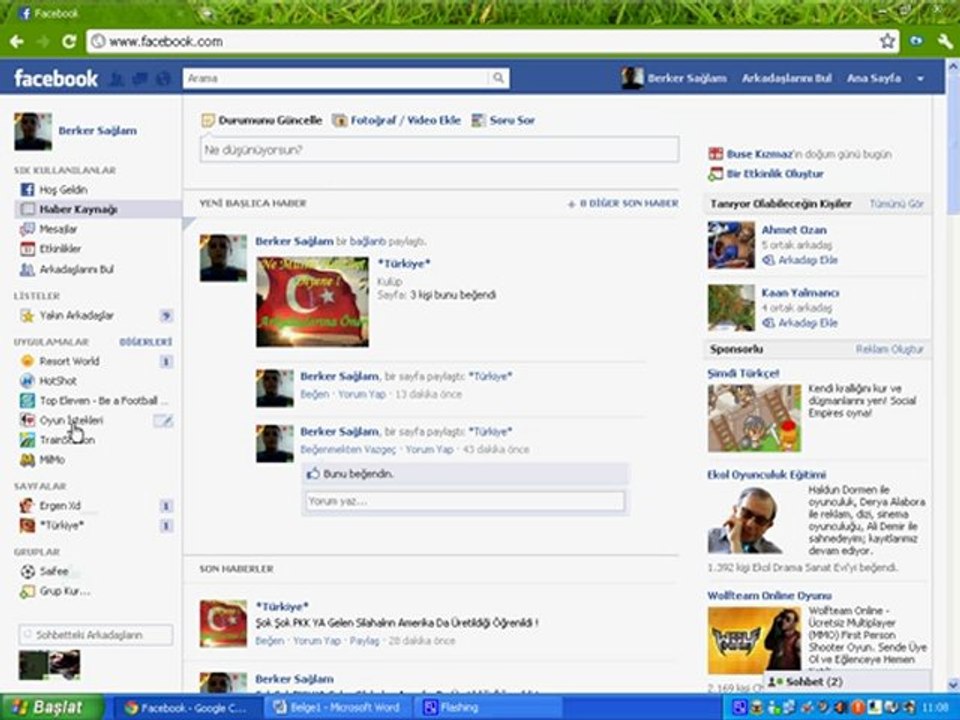Click Durumunu Güncelle tab
960x720 pixels.
[270, 120]
